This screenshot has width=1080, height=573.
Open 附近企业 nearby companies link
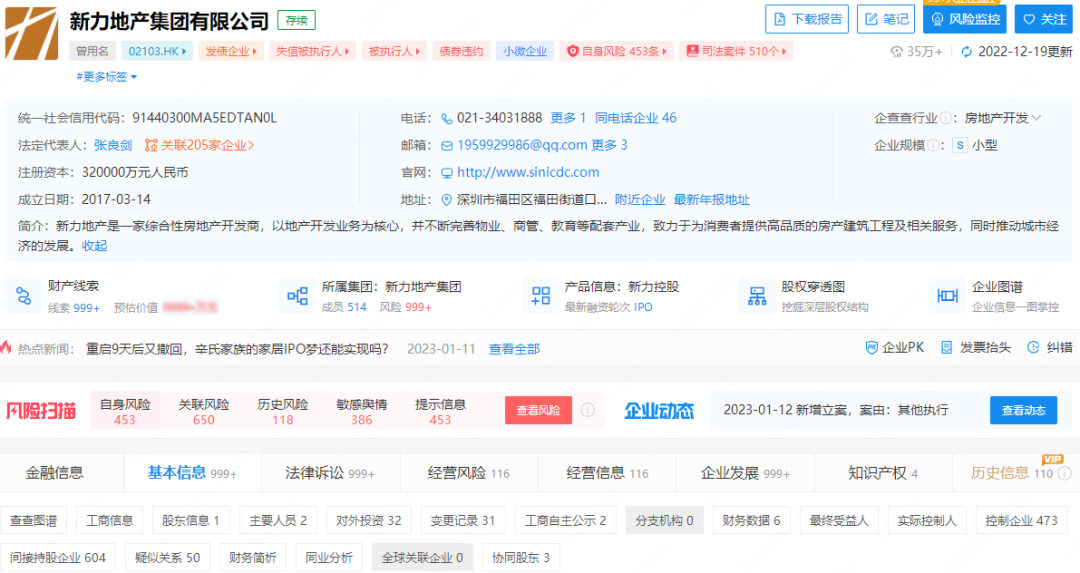[x=640, y=200]
